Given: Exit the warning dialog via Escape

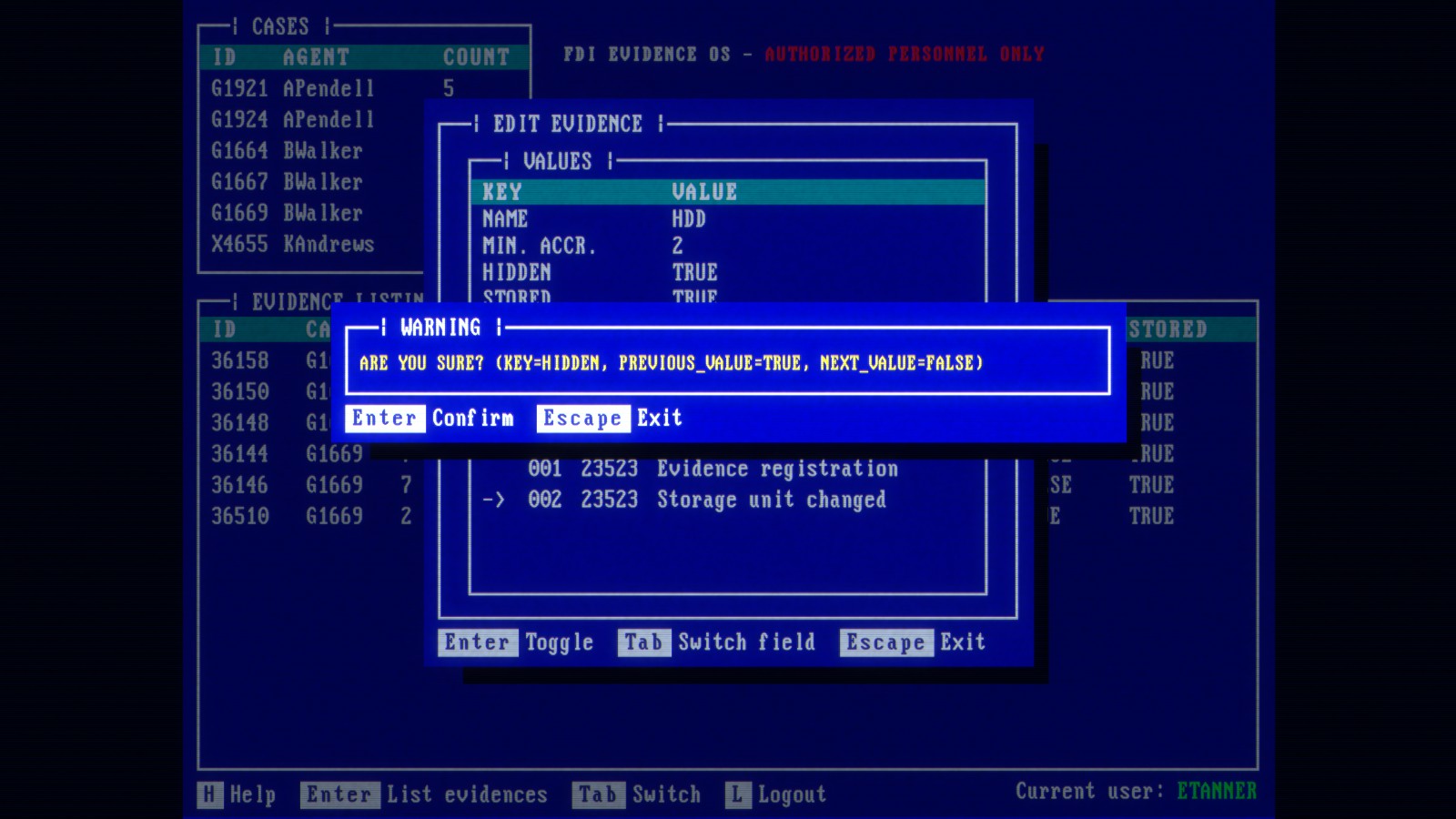Looking at the screenshot, I should pyautogui.click(x=582, y=419).
